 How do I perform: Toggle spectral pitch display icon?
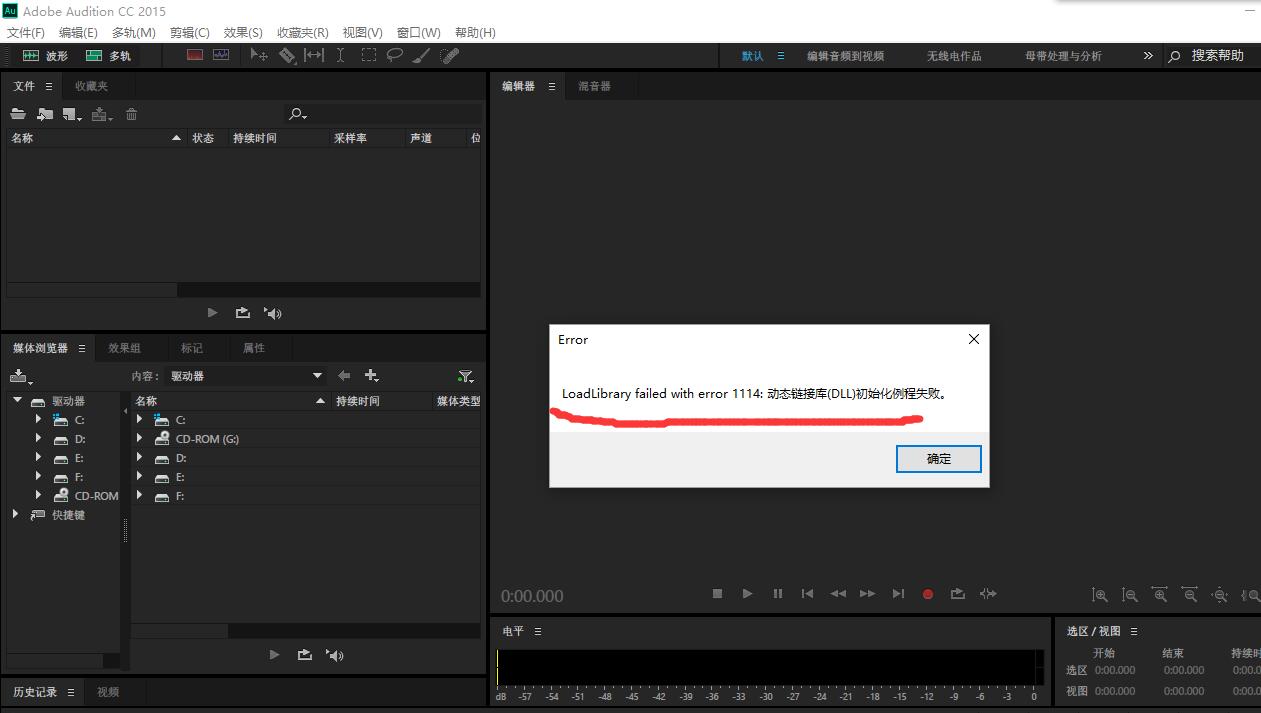click(221, 55)
